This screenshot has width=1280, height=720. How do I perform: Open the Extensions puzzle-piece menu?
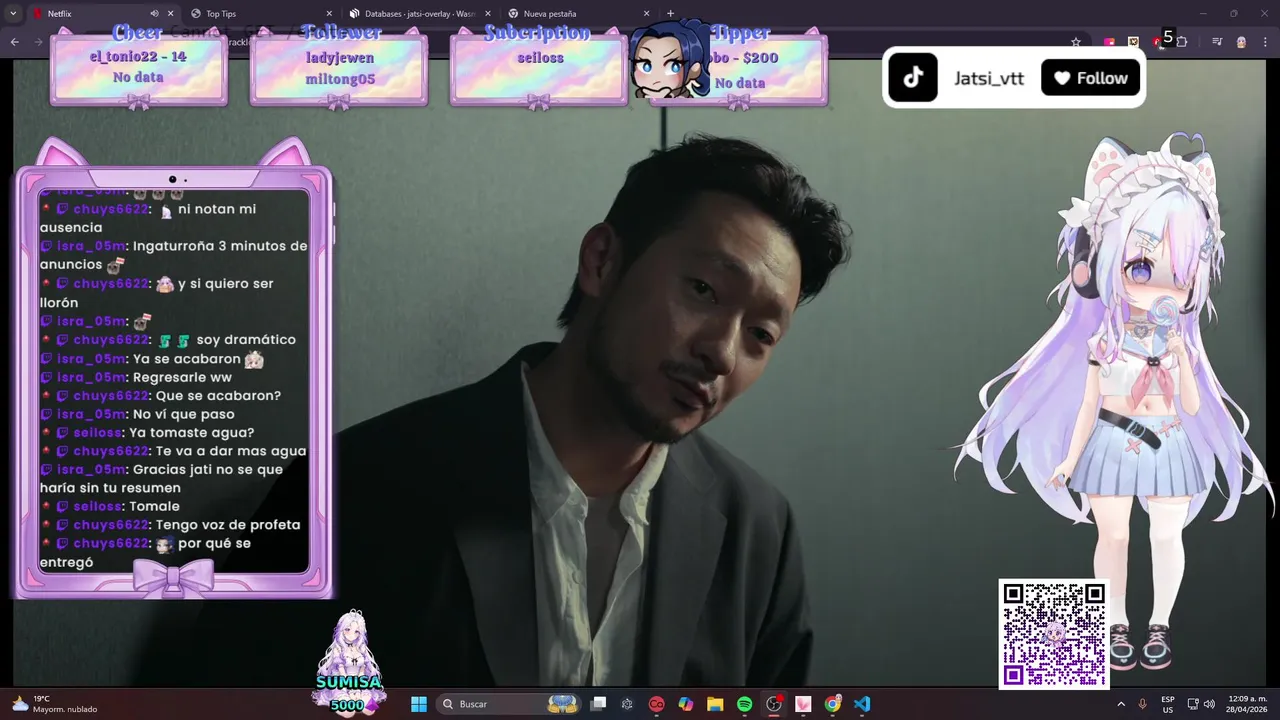point(1182,42)
